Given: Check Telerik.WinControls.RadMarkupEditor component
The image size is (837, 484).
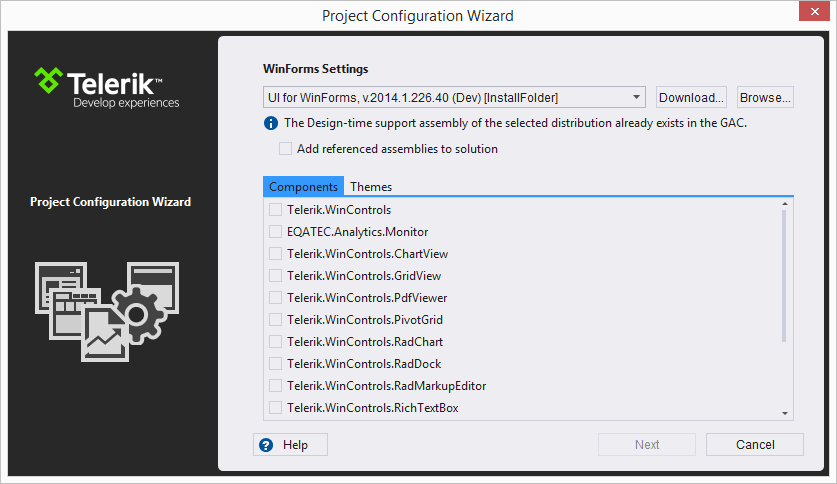Looking at the screenshot, I should (275, 385).
